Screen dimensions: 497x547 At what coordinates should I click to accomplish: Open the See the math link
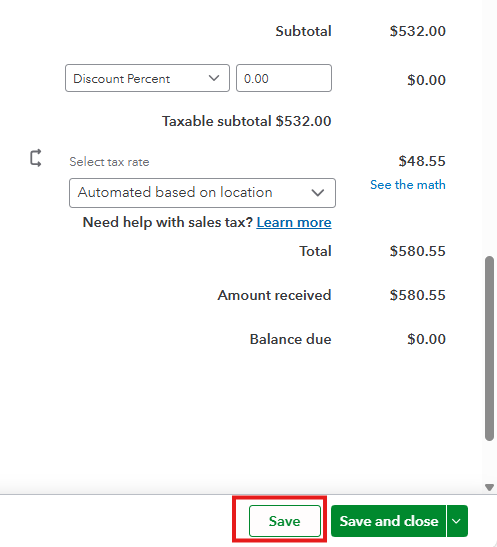coord(408,185)
